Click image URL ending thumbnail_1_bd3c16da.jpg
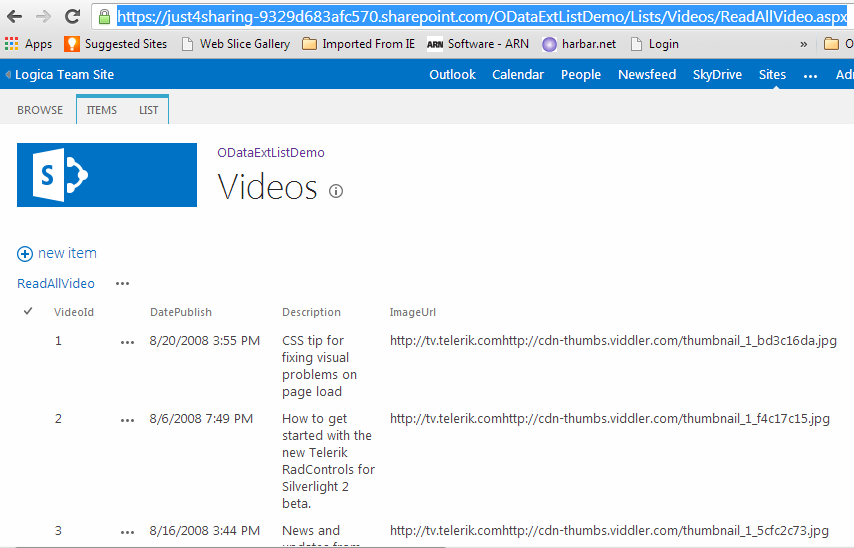 (x=613, y=341)
